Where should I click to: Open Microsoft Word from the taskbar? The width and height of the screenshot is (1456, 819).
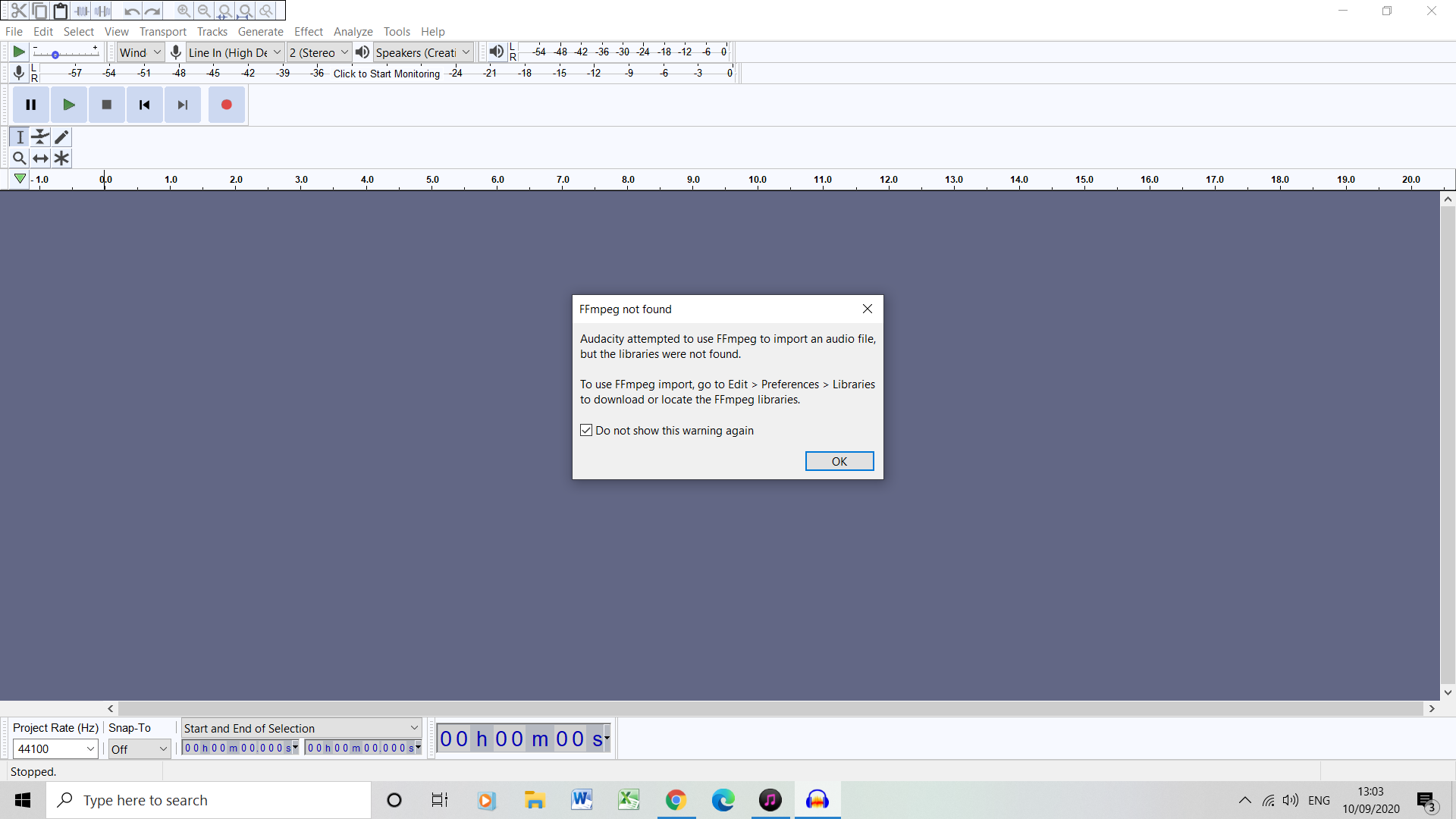pos(582,800)
